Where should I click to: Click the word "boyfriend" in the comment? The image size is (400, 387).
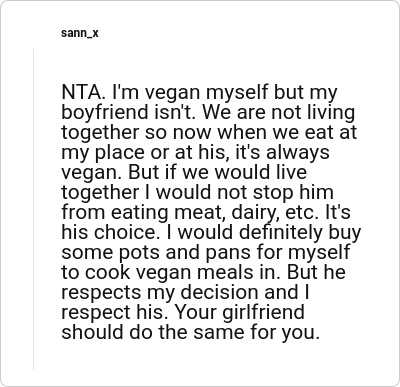(x=105, y=113)
